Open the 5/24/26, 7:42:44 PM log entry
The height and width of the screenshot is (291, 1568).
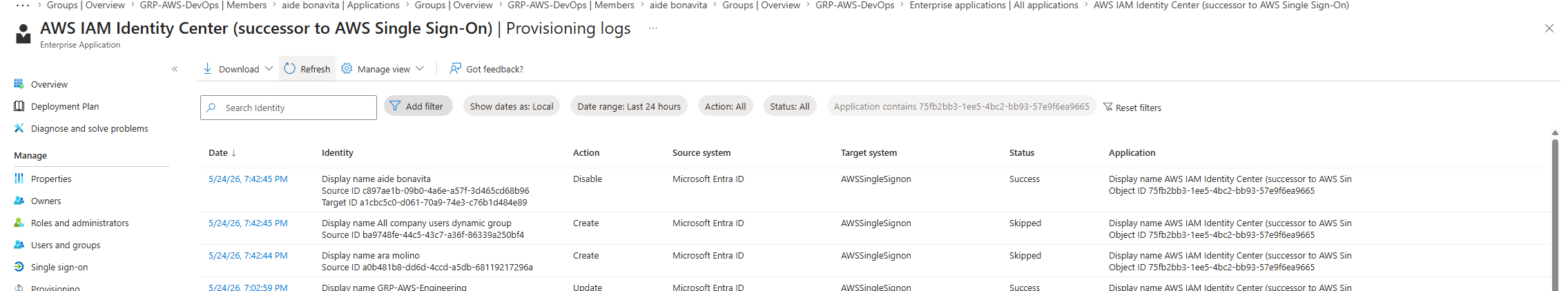click(248, 255)
